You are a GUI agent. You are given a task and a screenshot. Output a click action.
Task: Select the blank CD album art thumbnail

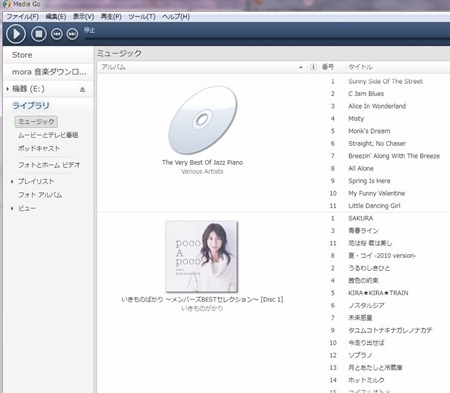(202, 120)
